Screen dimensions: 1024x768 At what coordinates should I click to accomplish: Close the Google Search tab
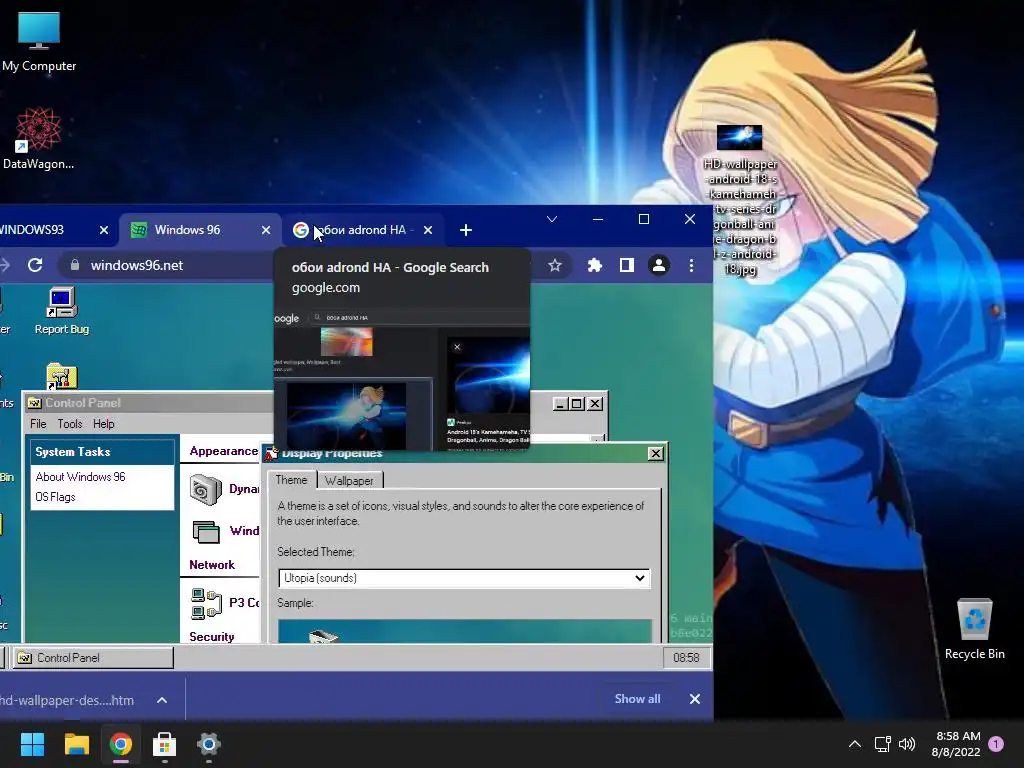pos(428,230)
